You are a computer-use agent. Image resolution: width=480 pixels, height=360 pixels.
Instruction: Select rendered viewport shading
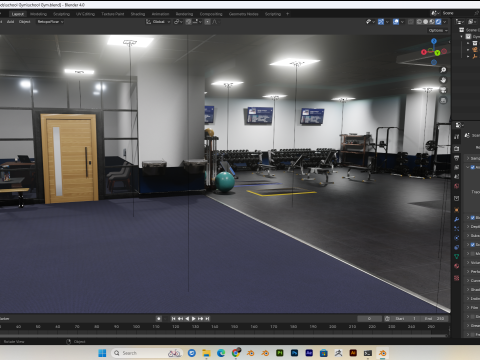[438, 22]
